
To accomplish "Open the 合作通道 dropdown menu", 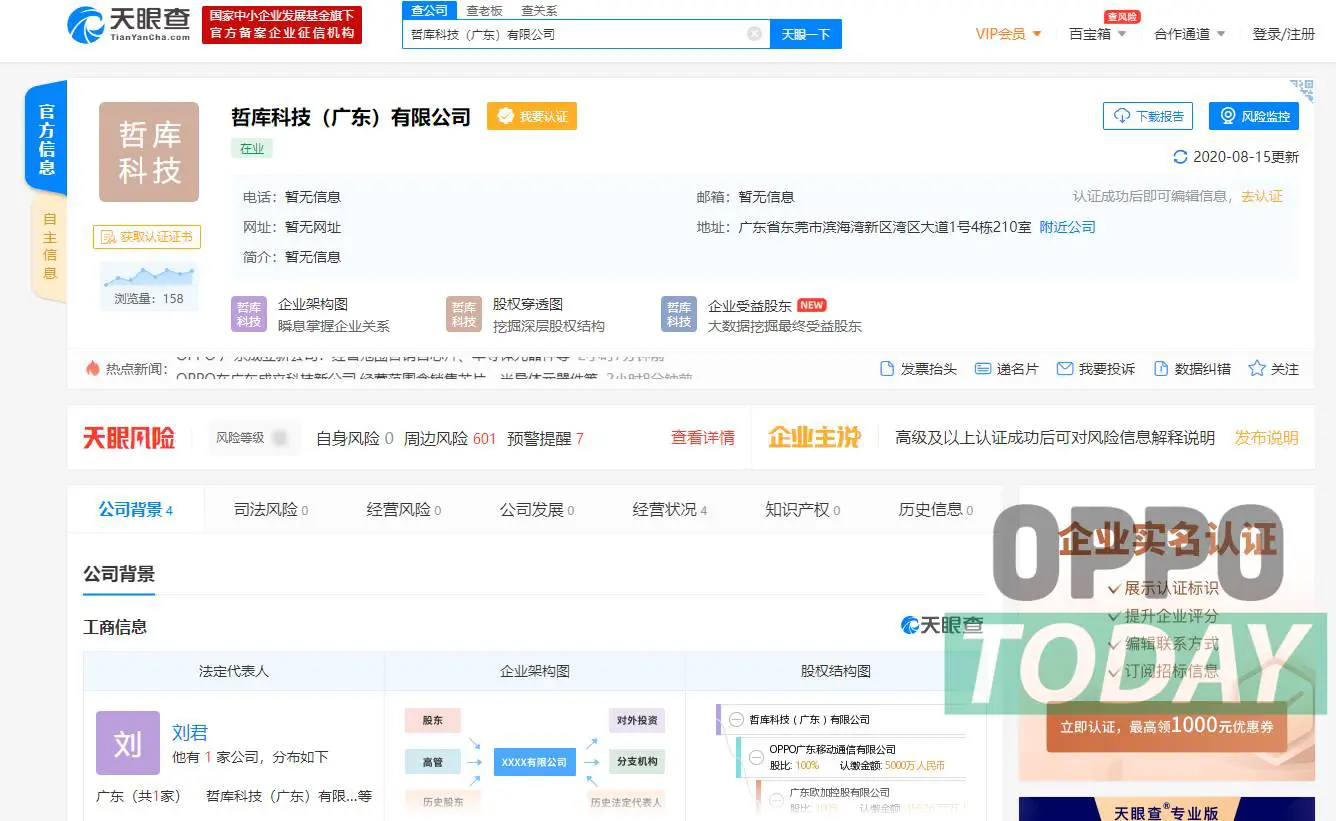I will pos(1189,34).
